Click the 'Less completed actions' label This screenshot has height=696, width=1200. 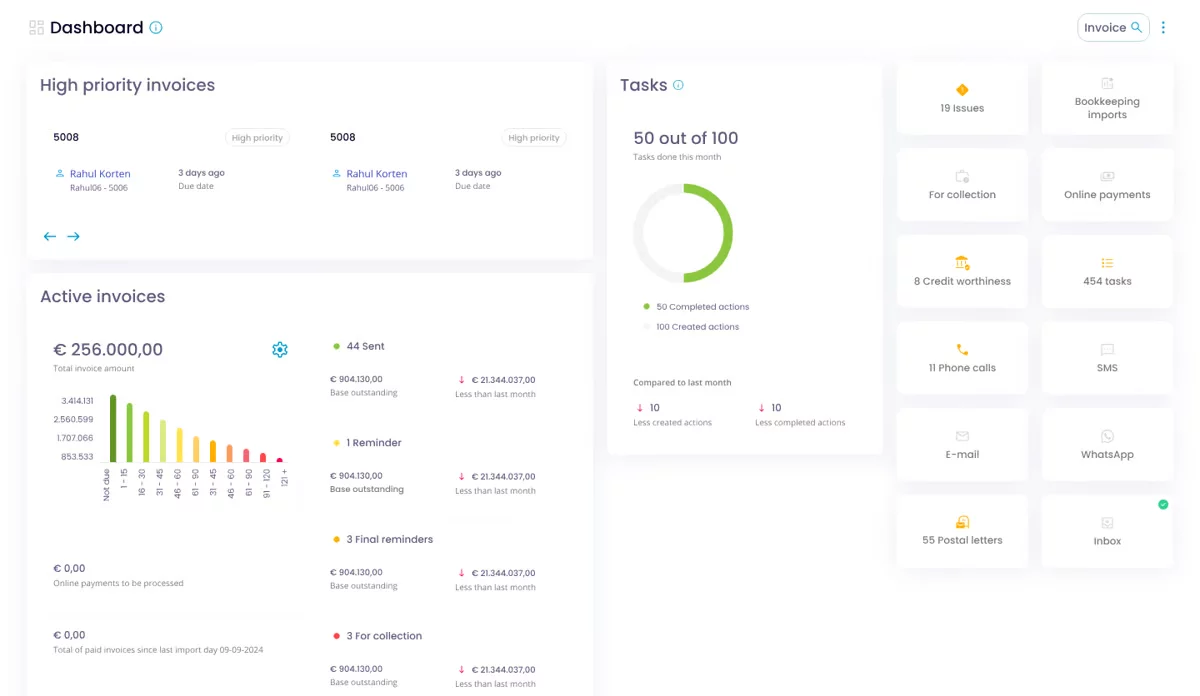(800, 423)
